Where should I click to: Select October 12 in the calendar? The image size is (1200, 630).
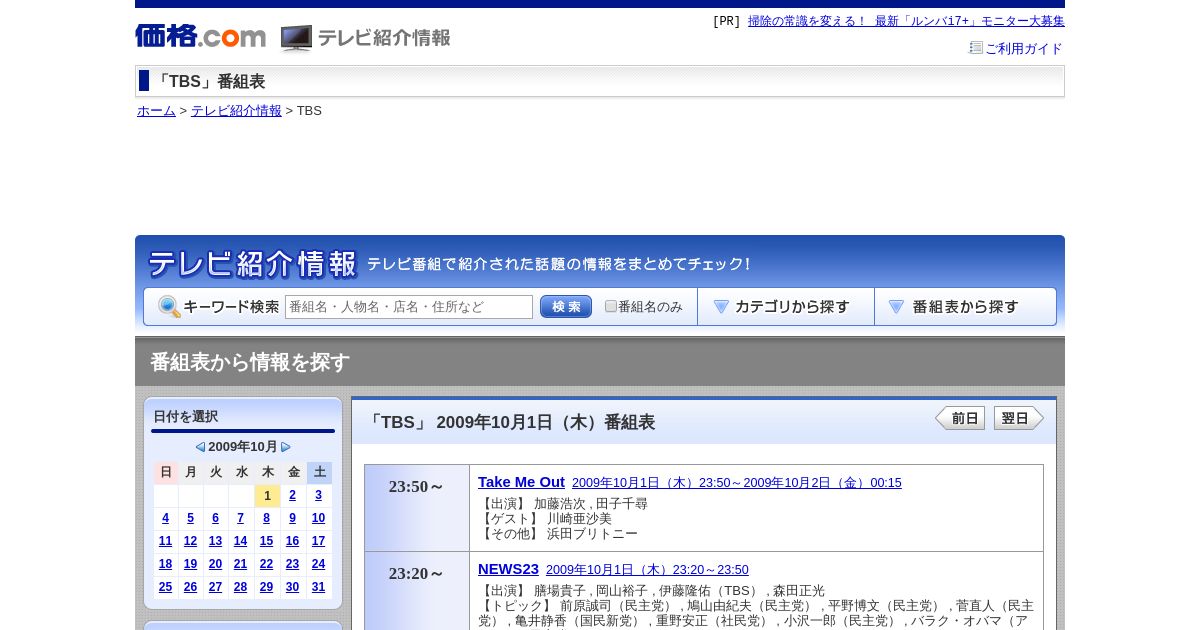pos(191,541)
